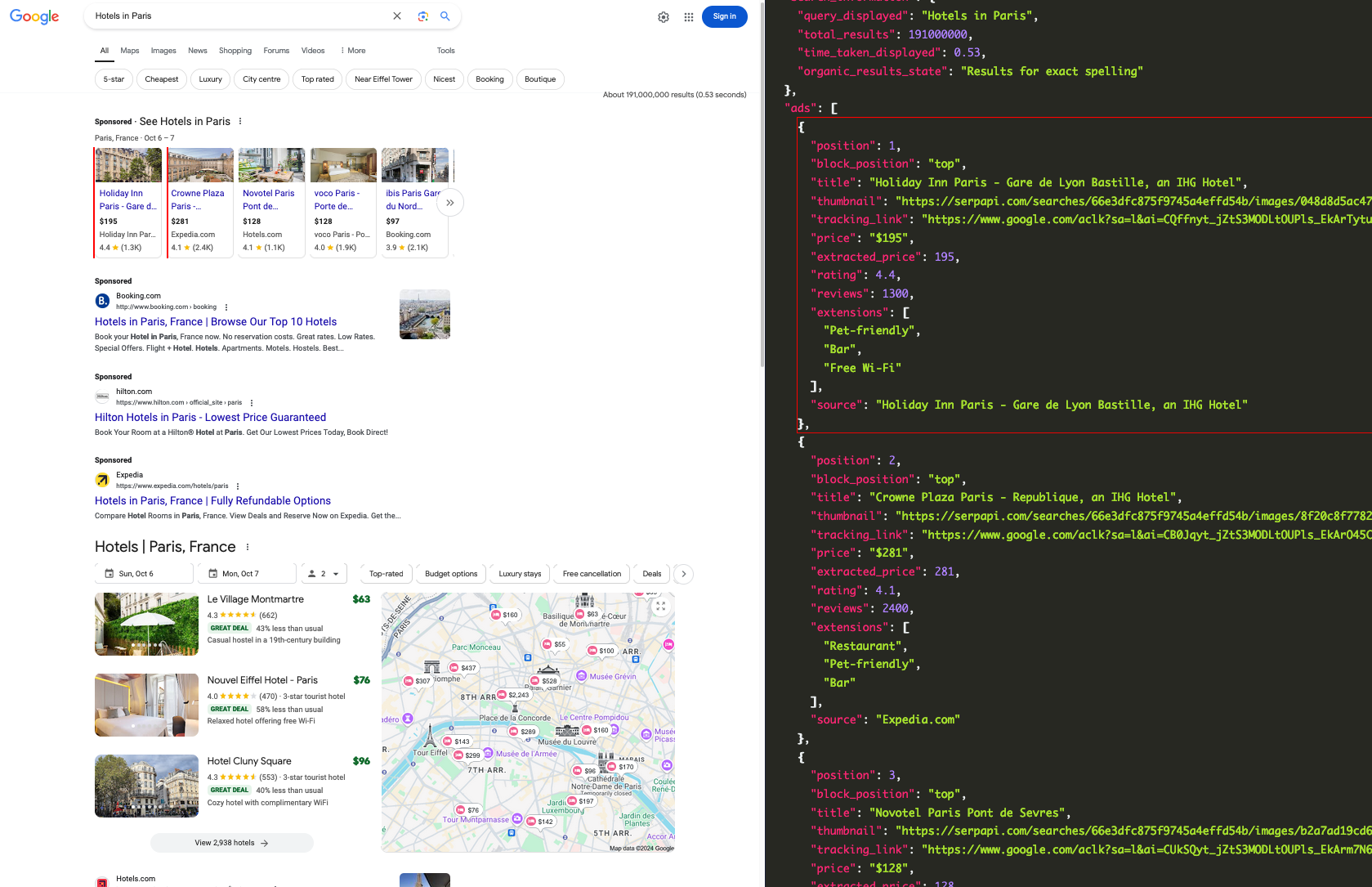Expand the hotel map to full screen

pos(660,607)
